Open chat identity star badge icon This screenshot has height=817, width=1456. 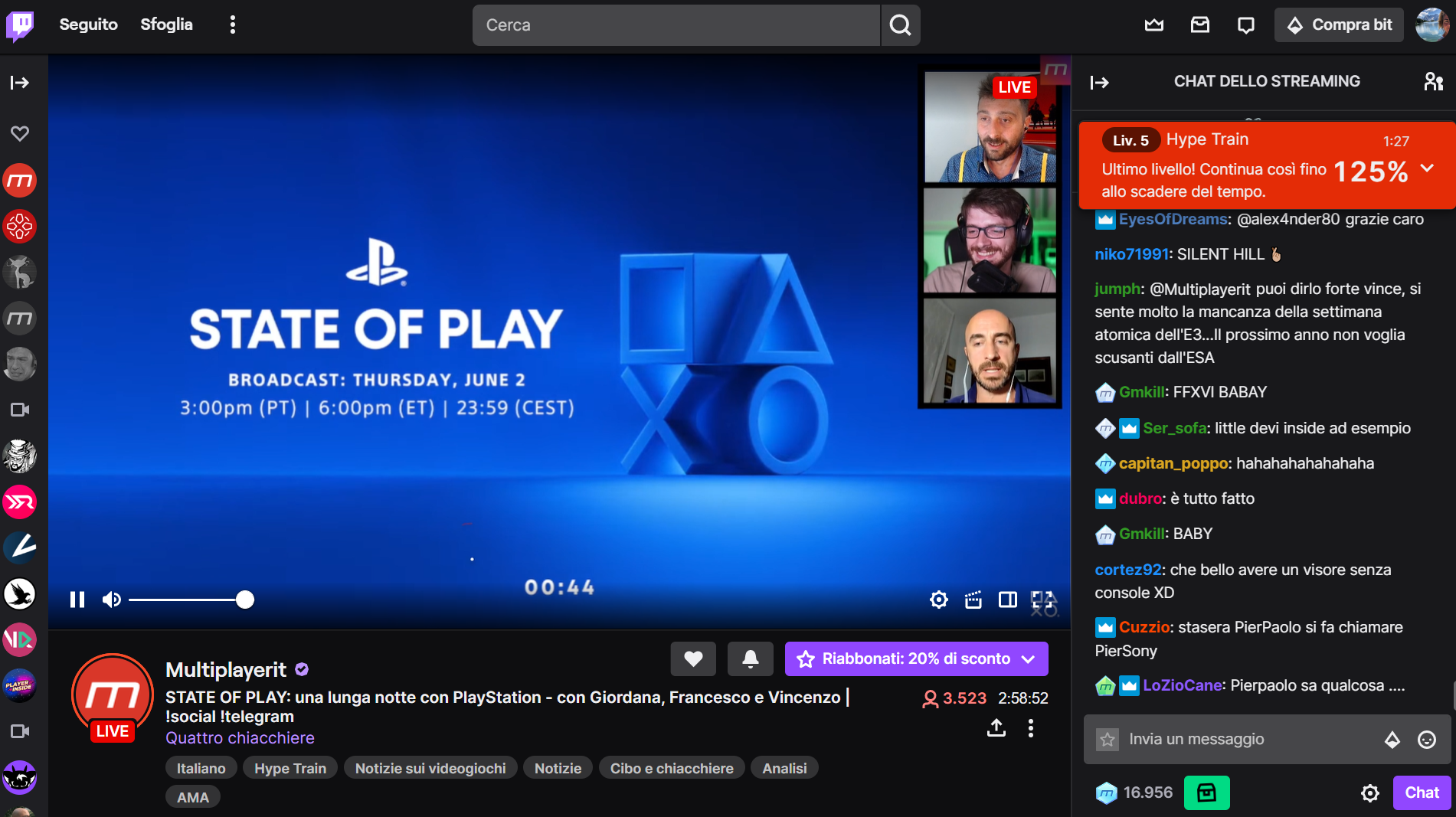(1108, 740)
